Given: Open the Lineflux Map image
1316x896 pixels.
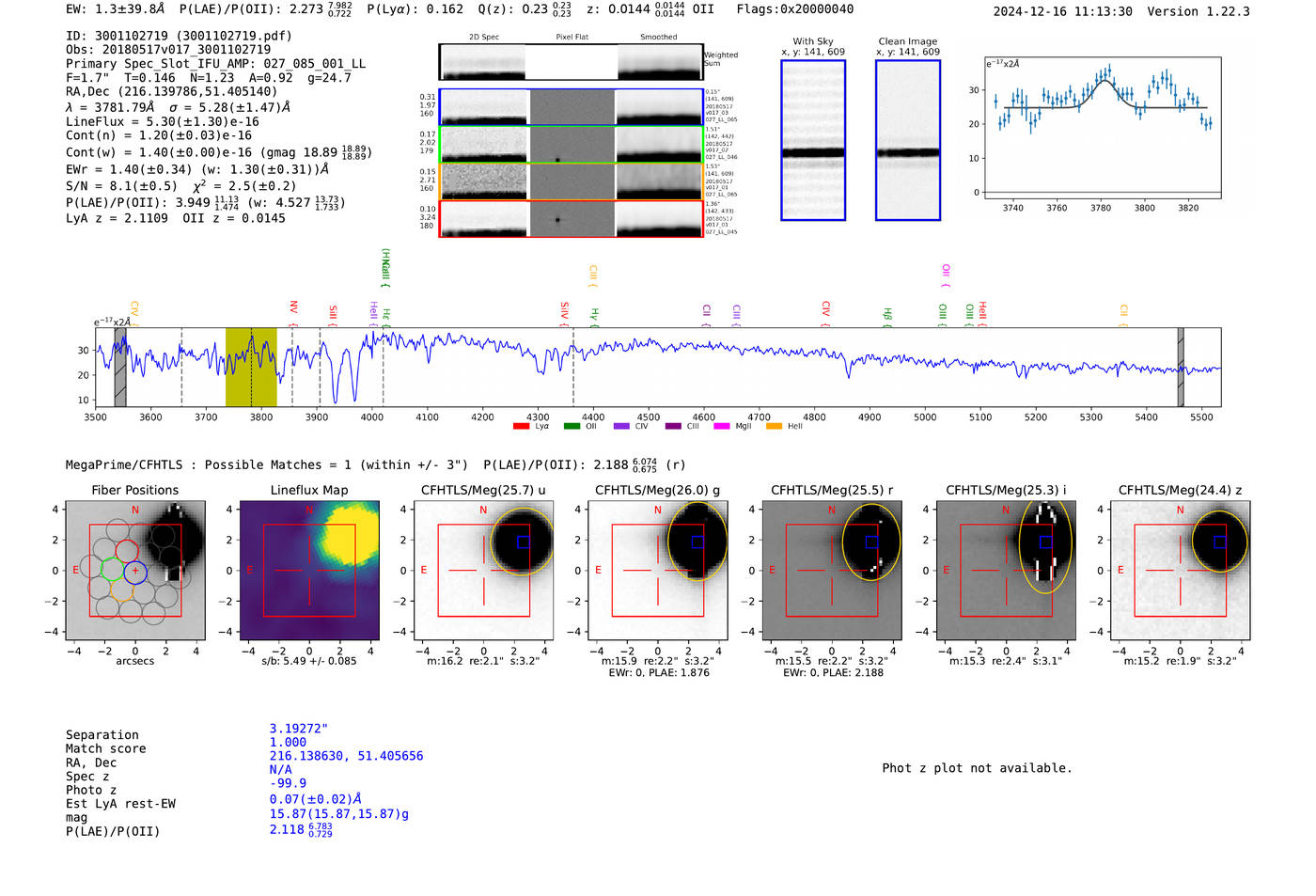Looking at the screenshot, I should tap(309, 571).
